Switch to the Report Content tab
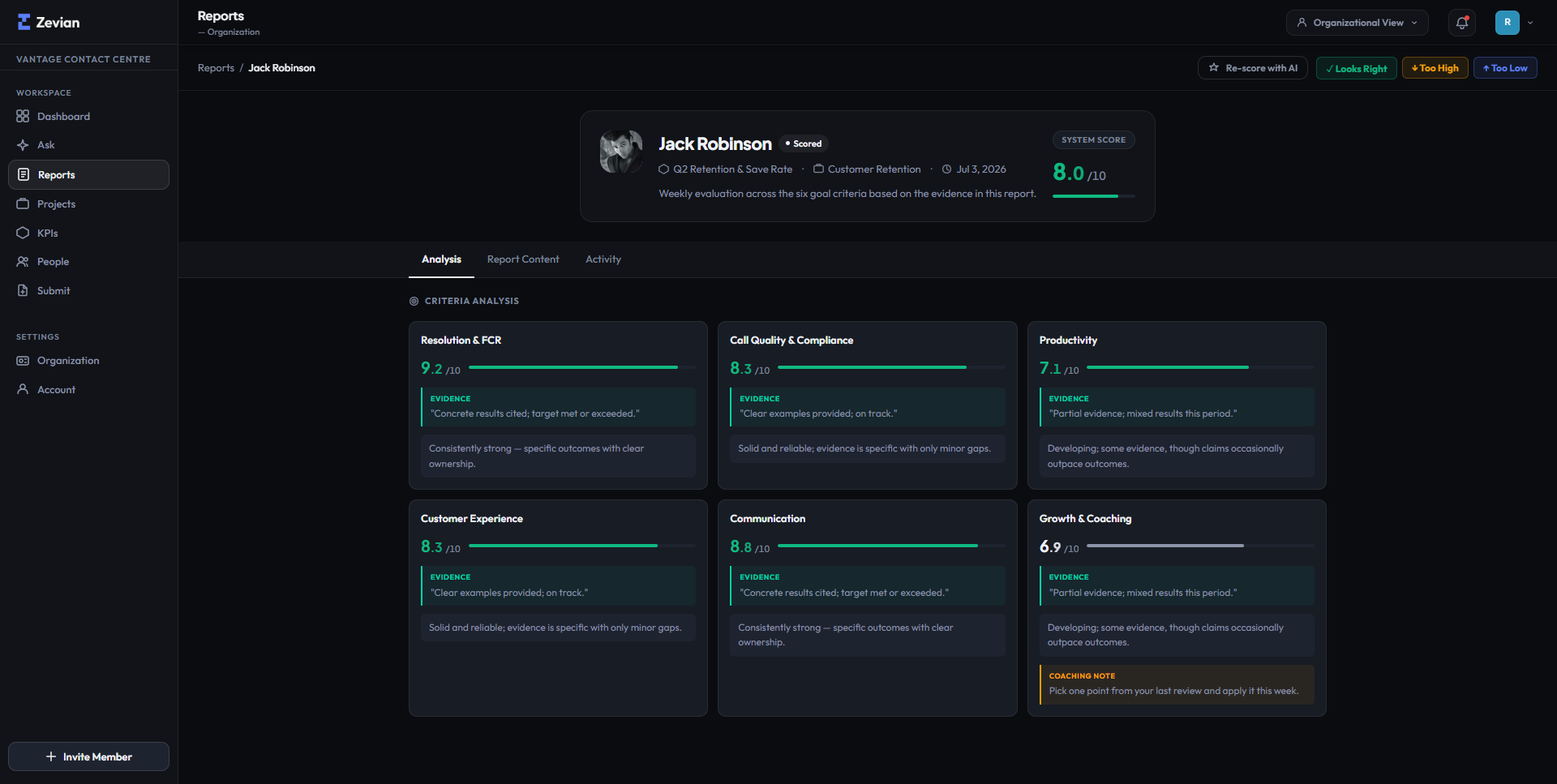The width and height of the screenshot is (1557, 784). point(523,259)
